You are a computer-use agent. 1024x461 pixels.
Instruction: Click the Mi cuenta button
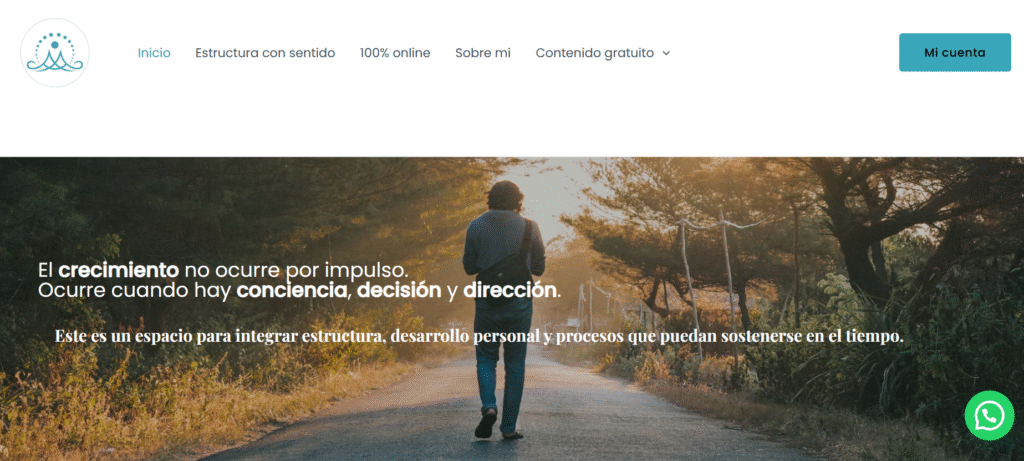[955, 52]
